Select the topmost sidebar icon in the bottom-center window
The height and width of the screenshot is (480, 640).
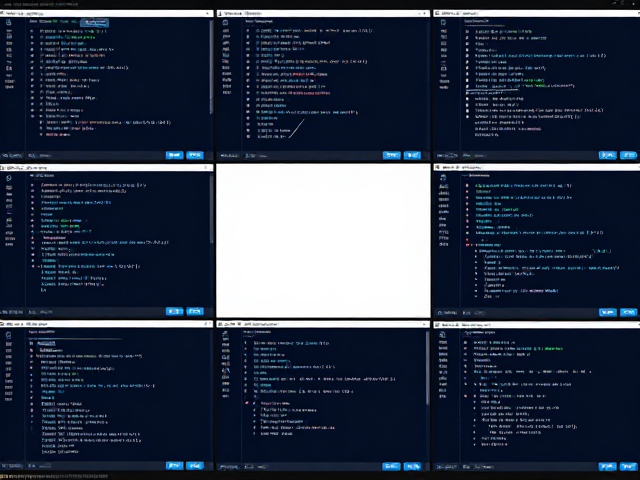point(225,335)
